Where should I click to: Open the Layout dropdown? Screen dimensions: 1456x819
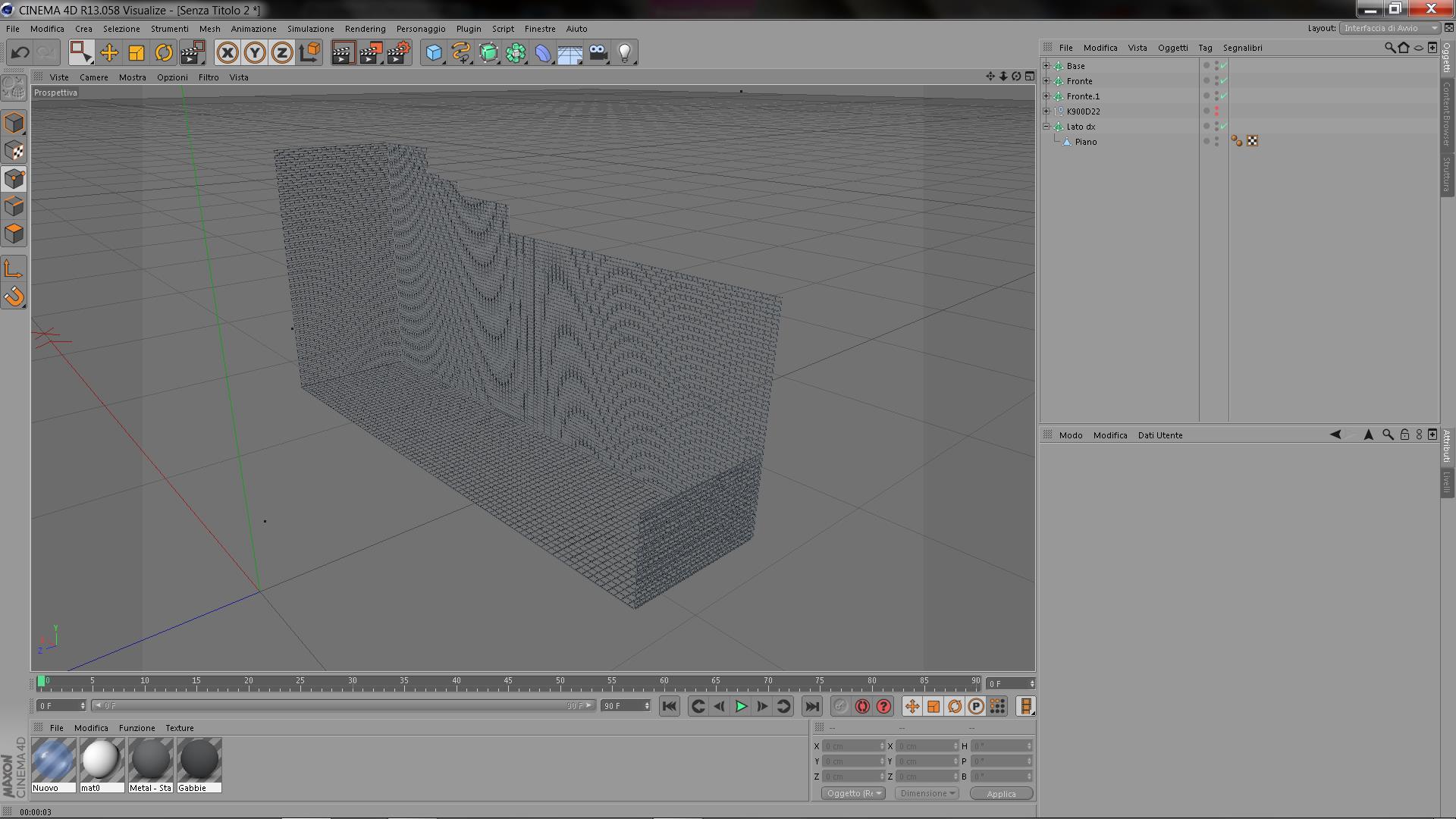pos(1390,28)
